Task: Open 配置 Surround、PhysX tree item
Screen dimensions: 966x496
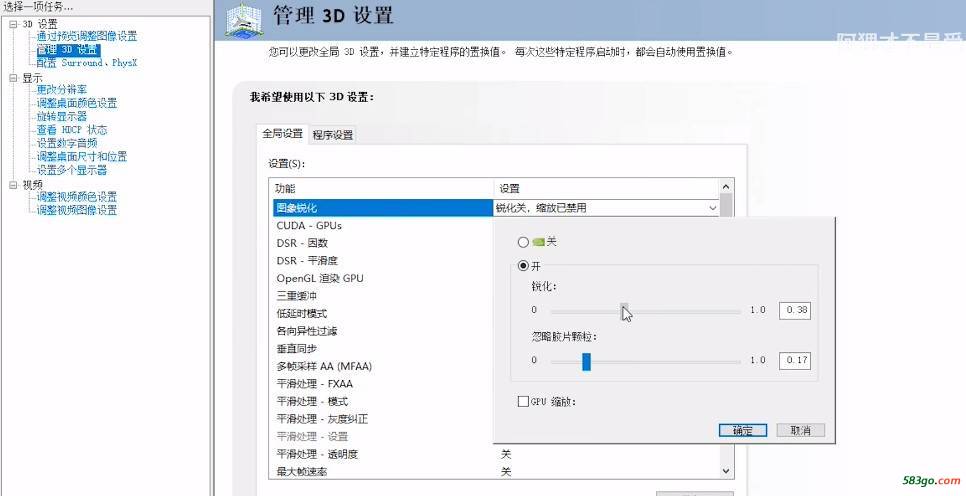Action: 86,63
